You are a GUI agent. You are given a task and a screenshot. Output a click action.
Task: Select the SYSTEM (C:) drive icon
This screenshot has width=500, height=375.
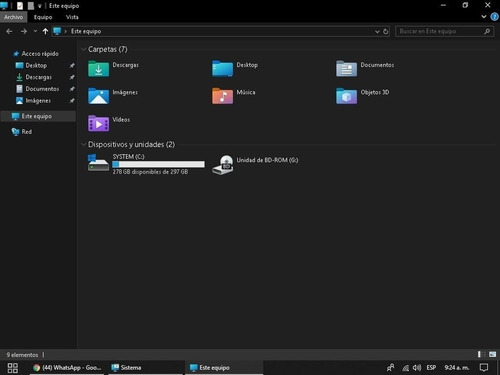tap(98, 163)
